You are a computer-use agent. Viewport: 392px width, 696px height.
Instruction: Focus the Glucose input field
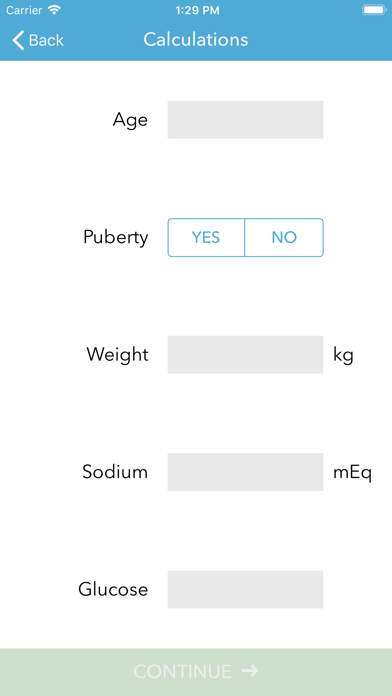pyautogui.click(x=245, y=589)
